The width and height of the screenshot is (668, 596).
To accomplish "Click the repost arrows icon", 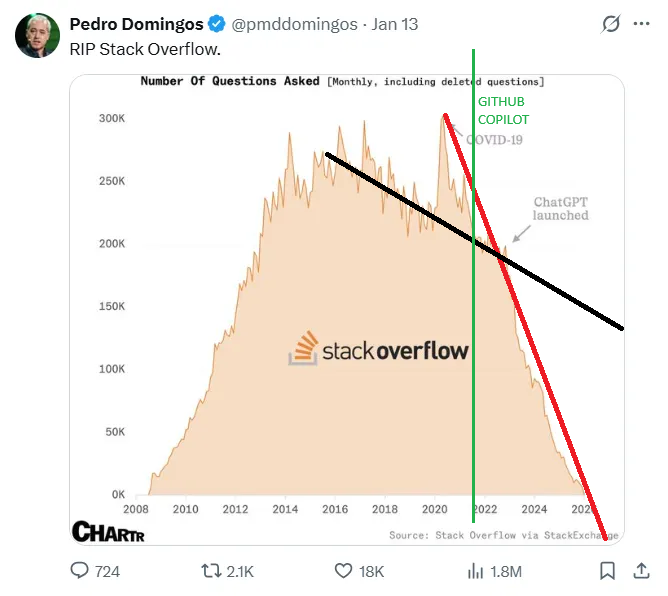I will [210, 570].
